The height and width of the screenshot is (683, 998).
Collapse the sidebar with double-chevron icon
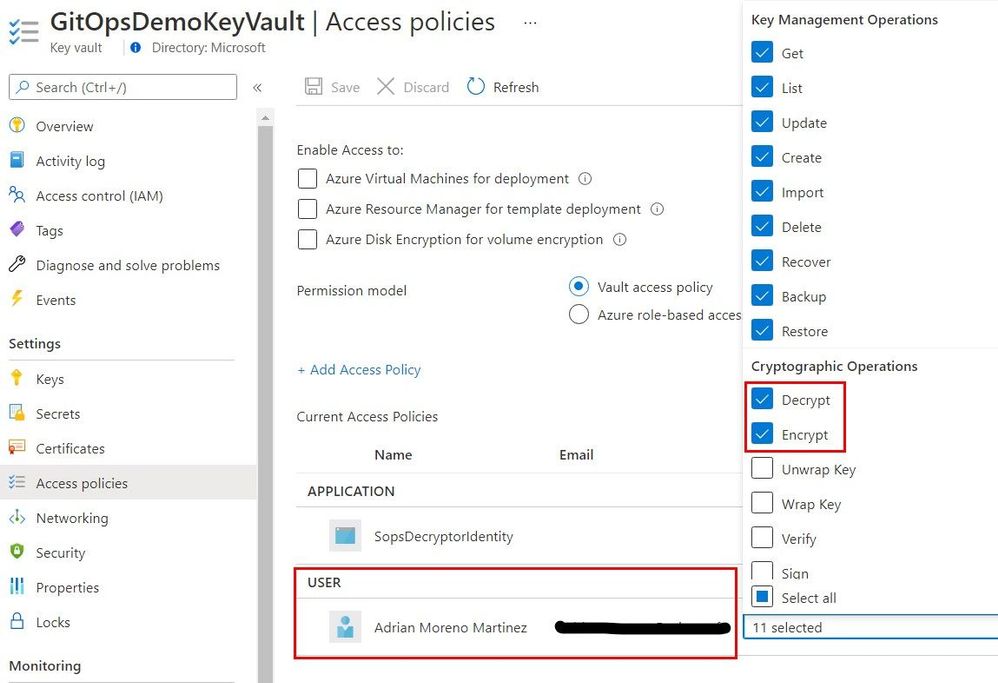pos(257,88)
